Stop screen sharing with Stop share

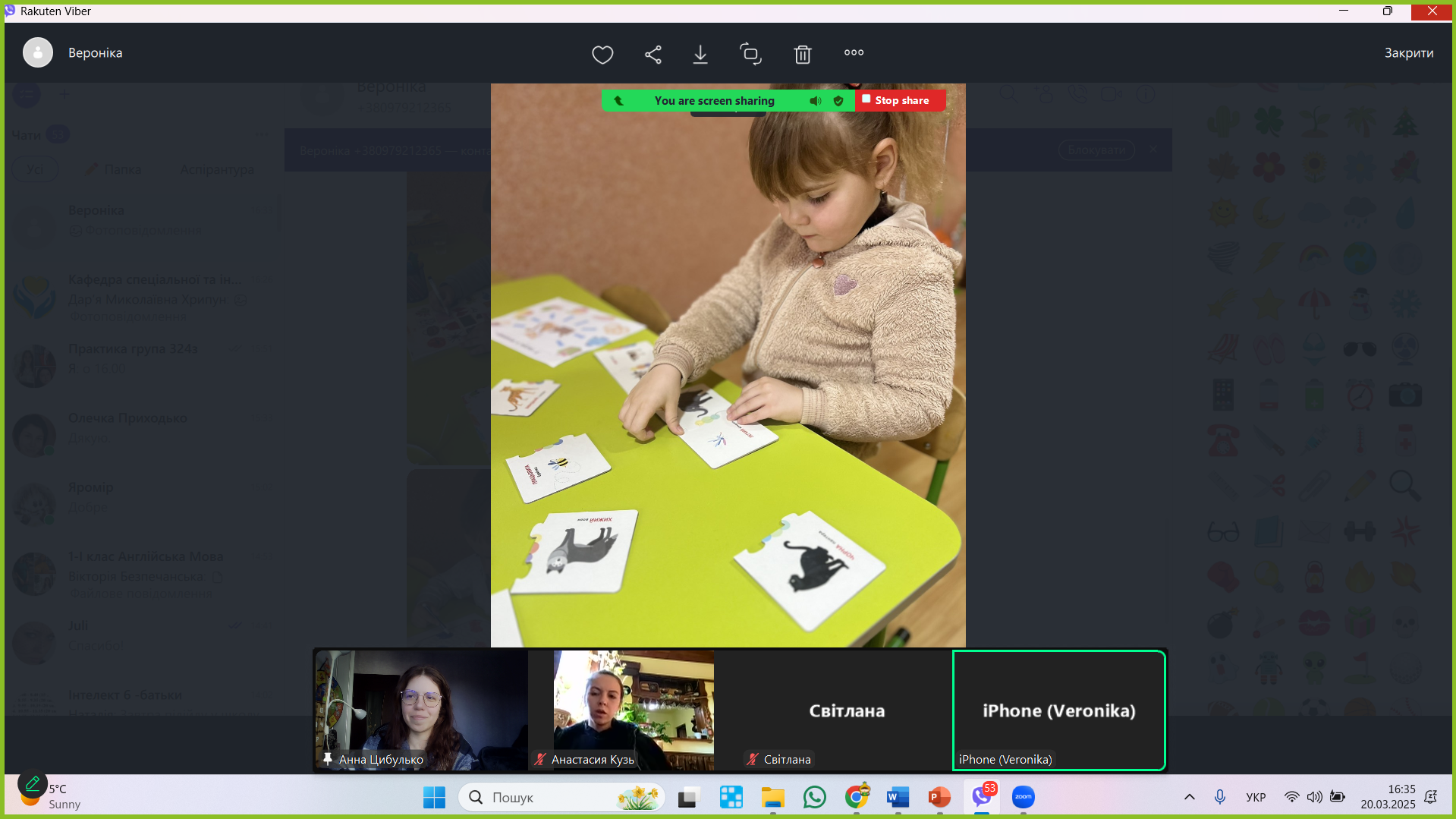point(901,100)
